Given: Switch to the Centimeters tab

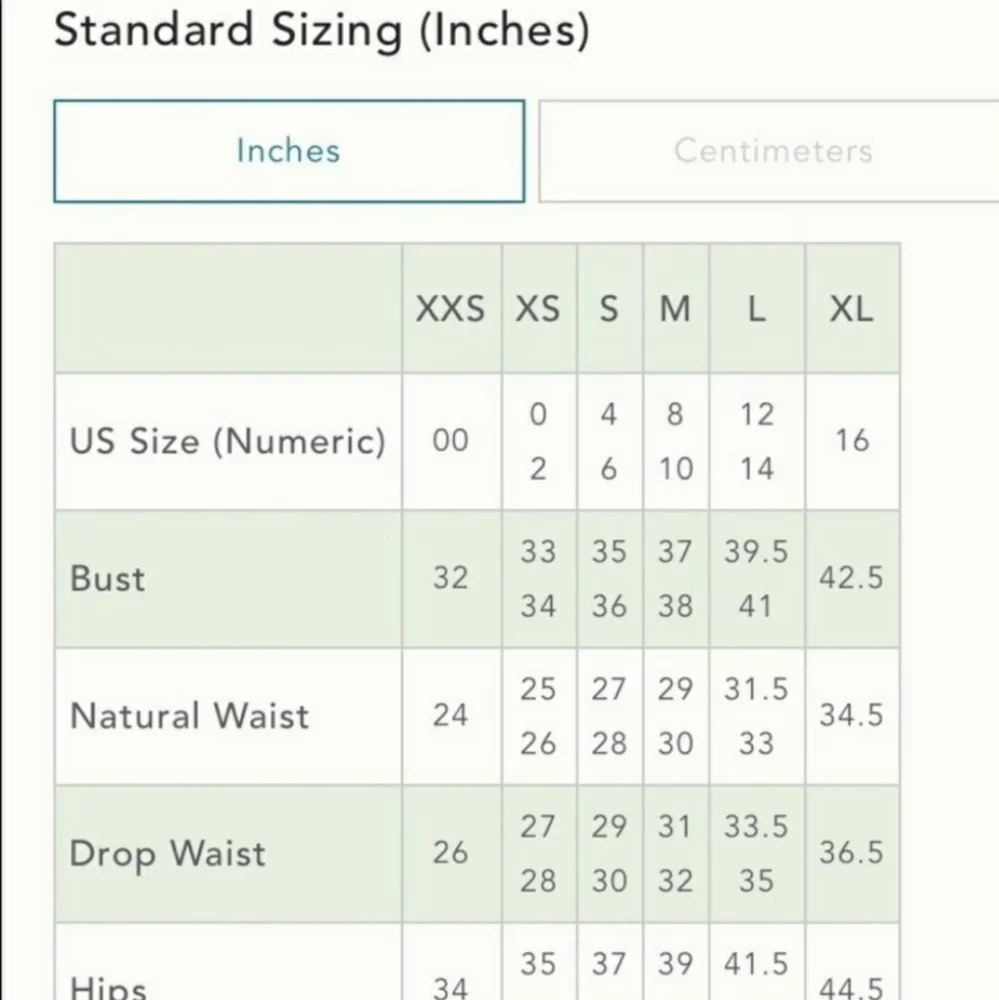Looking at the screenshot, I should [772, 151].
